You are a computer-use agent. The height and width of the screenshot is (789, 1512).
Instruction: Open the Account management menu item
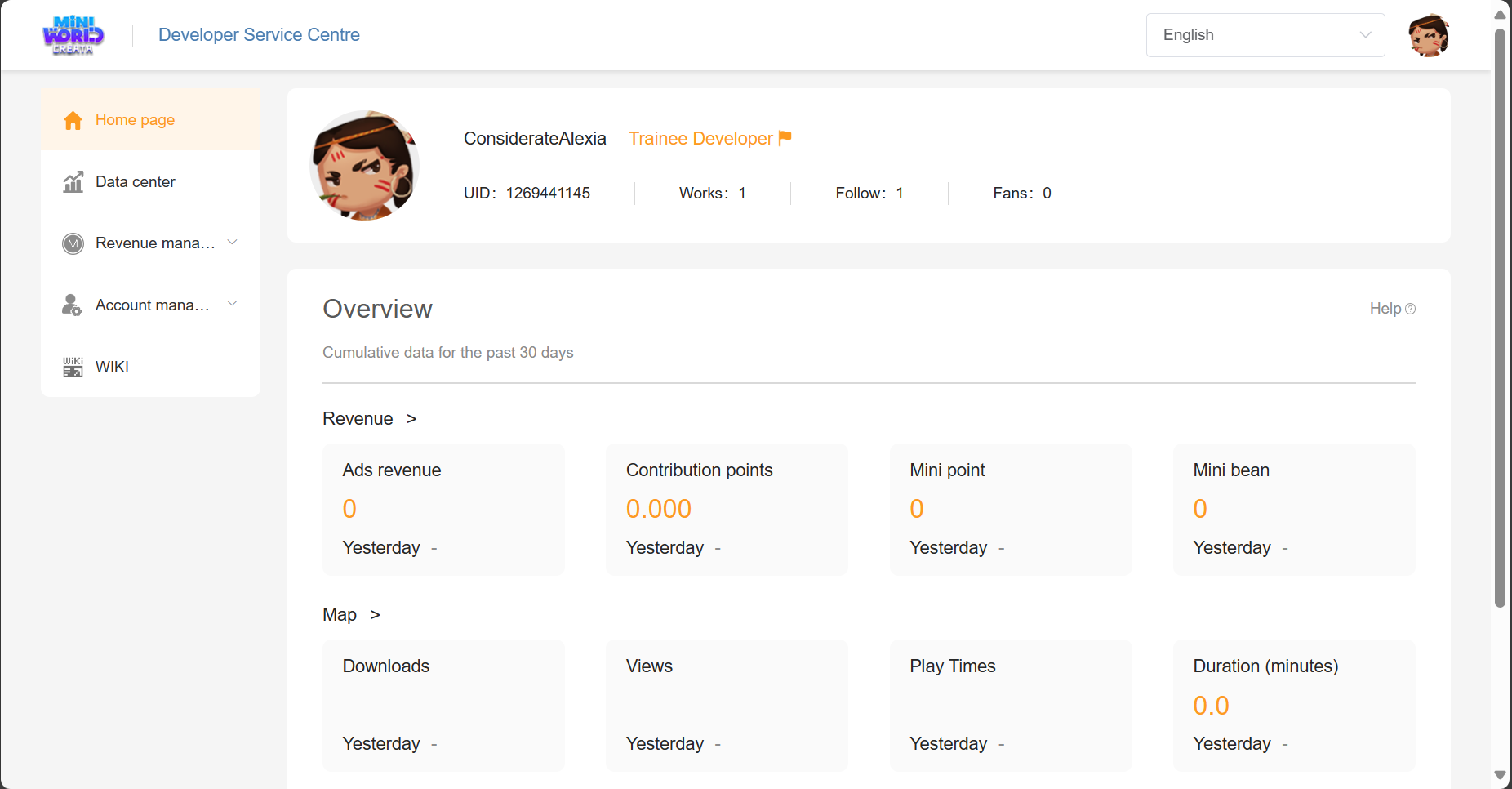tap(150, 305)
